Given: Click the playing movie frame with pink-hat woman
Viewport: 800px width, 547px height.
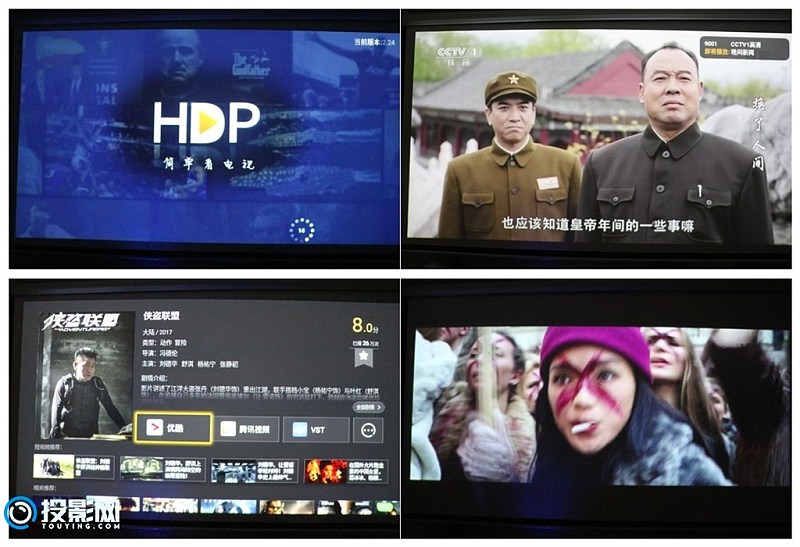Looking at the screenshot, I should (600, 406).
